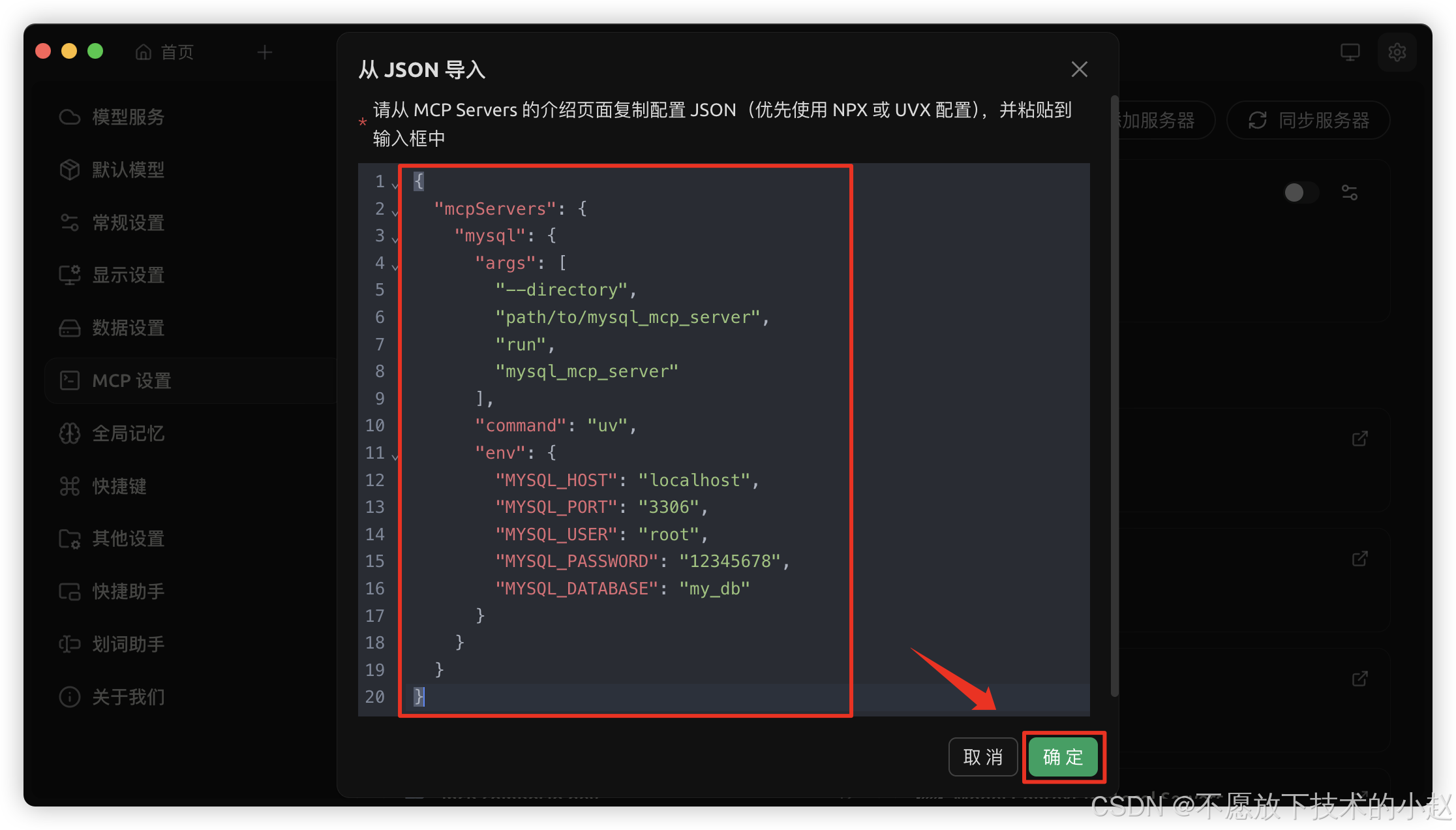Select MCP 设置 in the sidebar
Viewport: 1456px width, 830px height.
pos(189,380)
